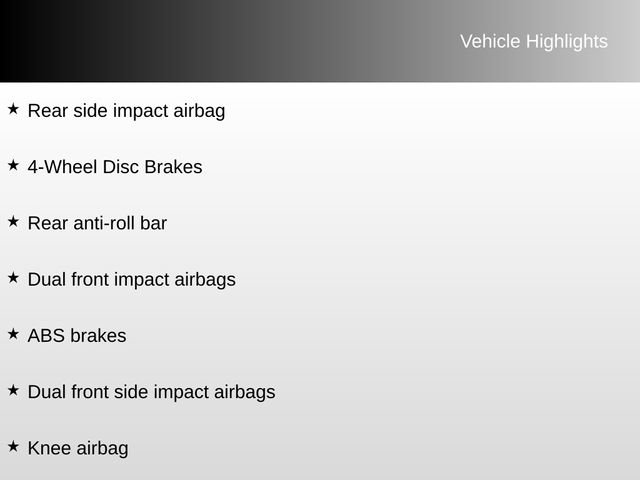
Task: Select the ABS brakes list entry
Action: (x=77, y=336)
